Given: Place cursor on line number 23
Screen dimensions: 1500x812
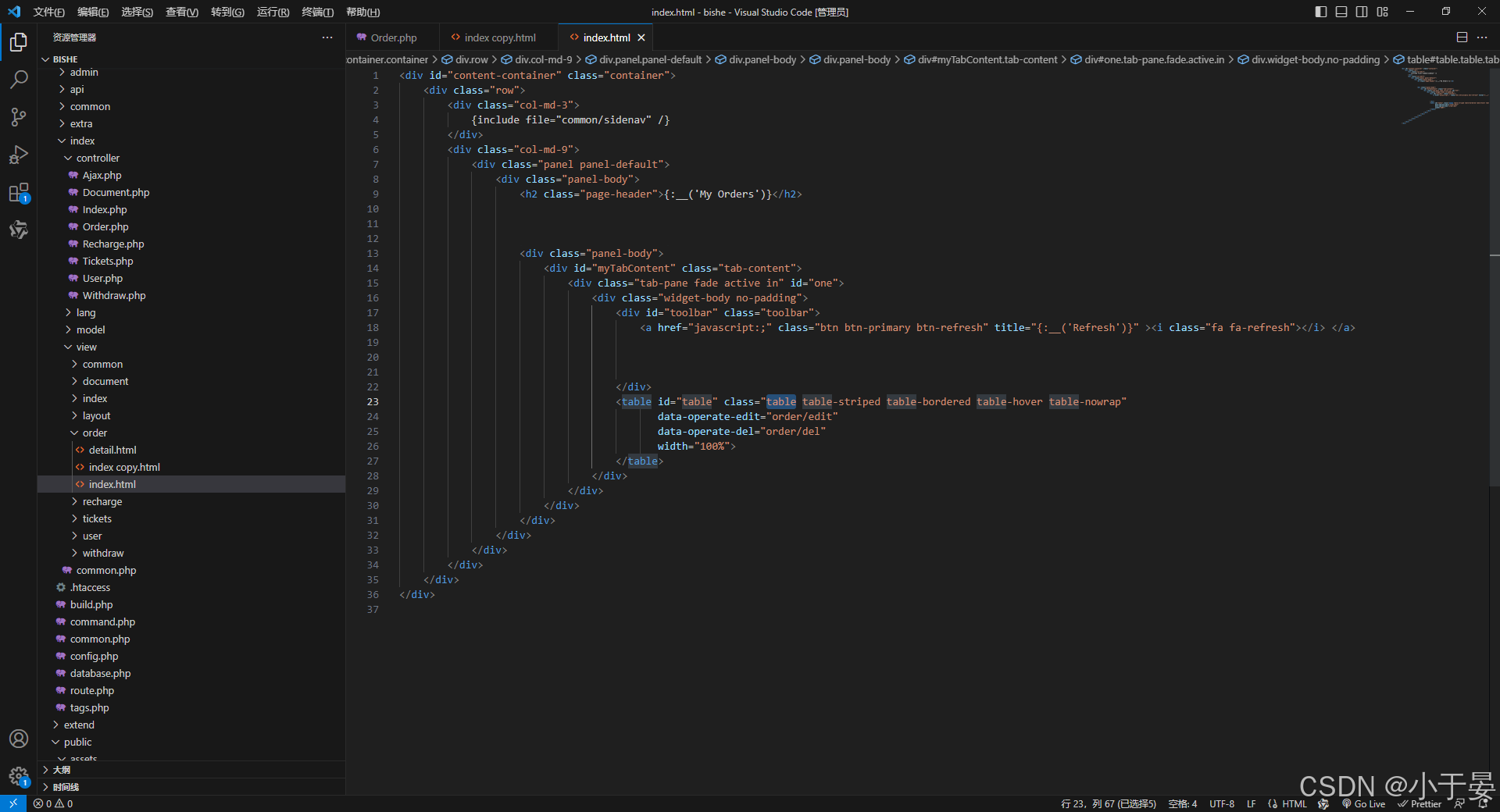Looking at the screenshot, I should pos(373,401).
